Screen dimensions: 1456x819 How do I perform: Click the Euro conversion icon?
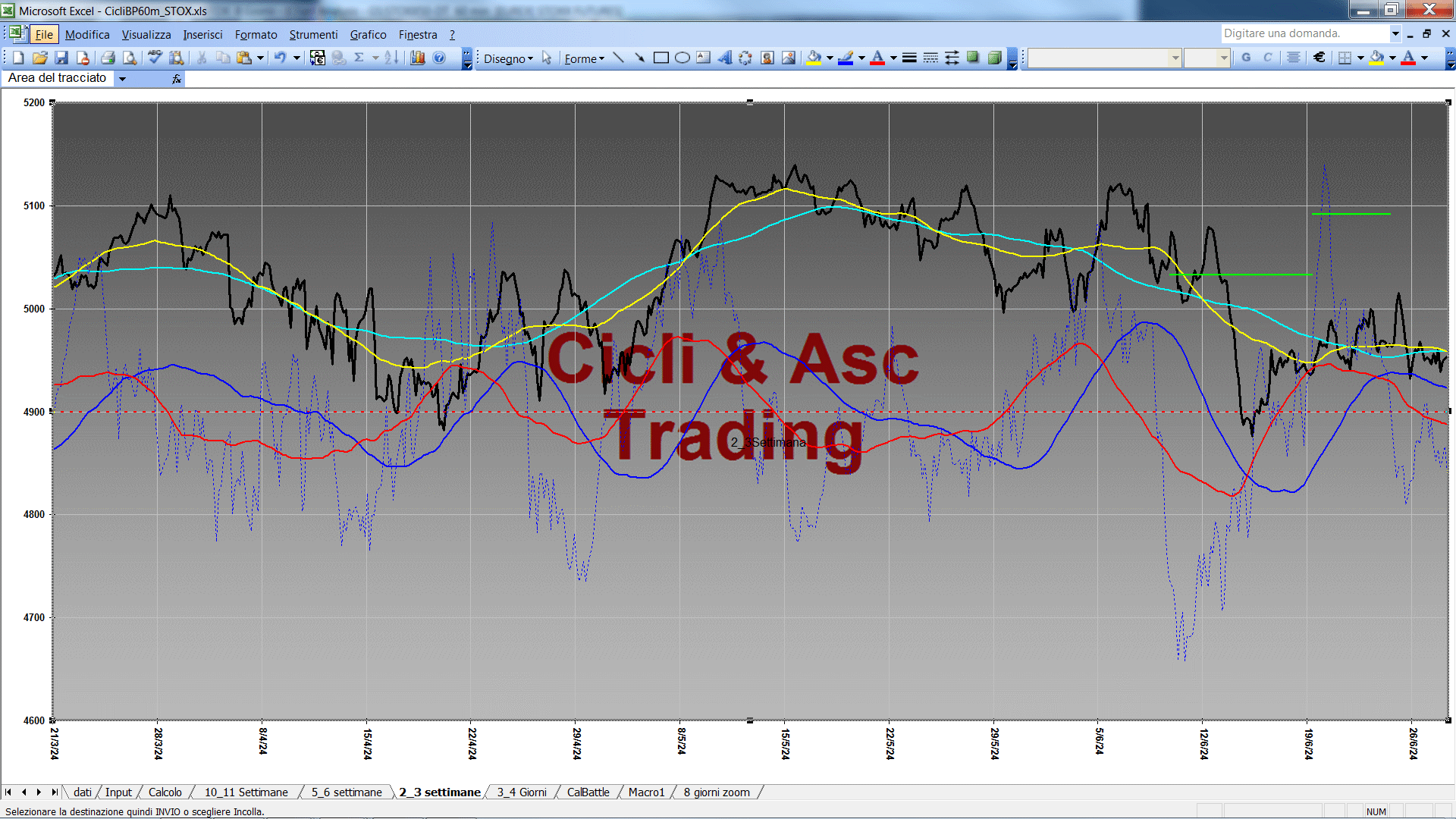pos(318,58)
